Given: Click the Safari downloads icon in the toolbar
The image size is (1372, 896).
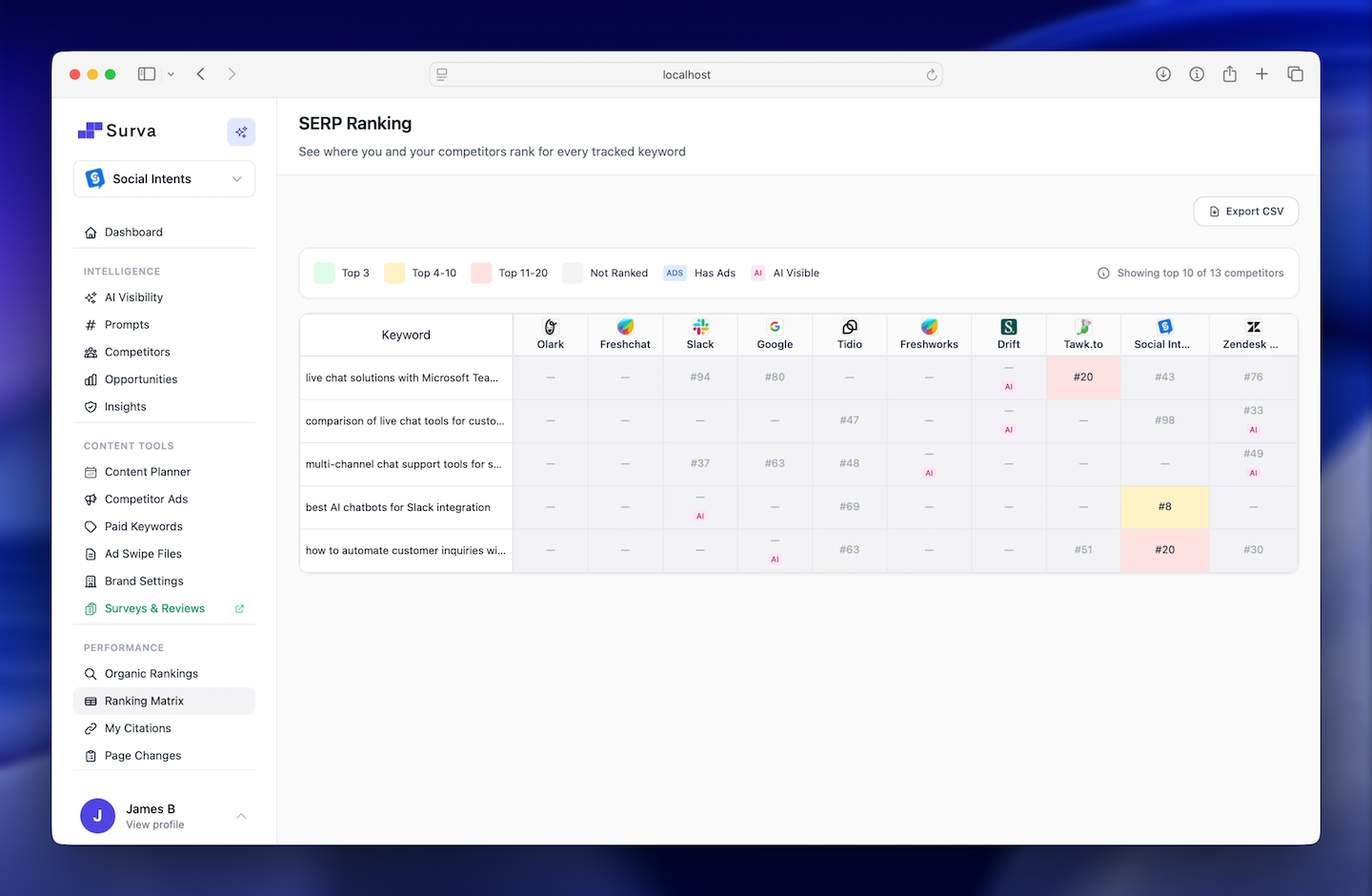Looking at the screenshot, I should click(x=1163, y=73).
